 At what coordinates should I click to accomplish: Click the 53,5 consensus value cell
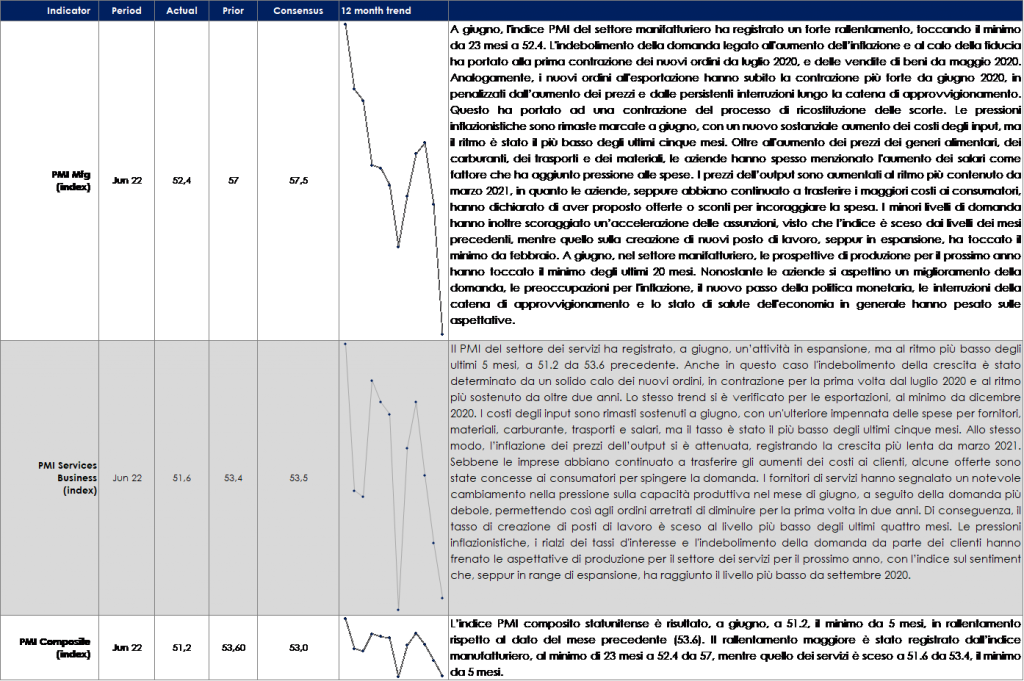(x=297, y=479)
